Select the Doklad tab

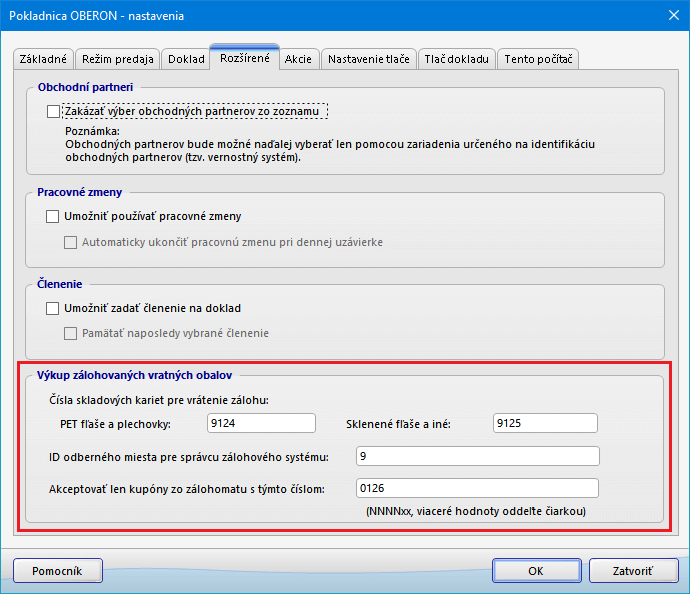(185, 59)
